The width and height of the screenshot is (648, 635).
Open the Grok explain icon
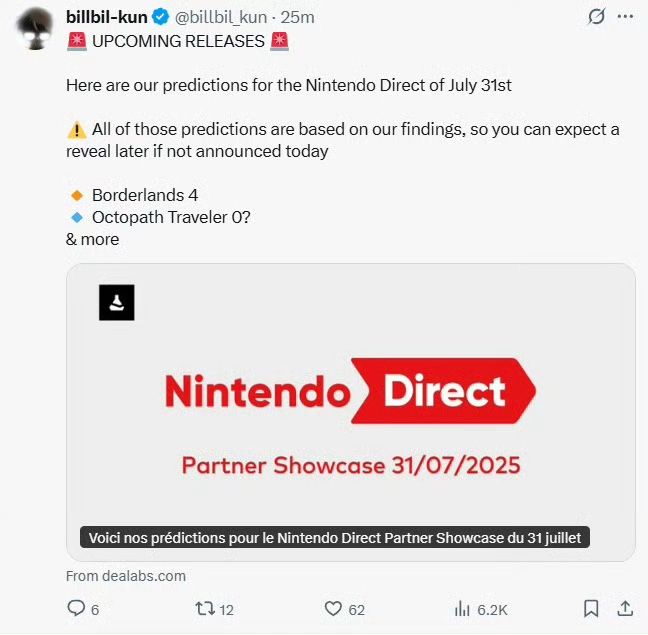(596, 17)
